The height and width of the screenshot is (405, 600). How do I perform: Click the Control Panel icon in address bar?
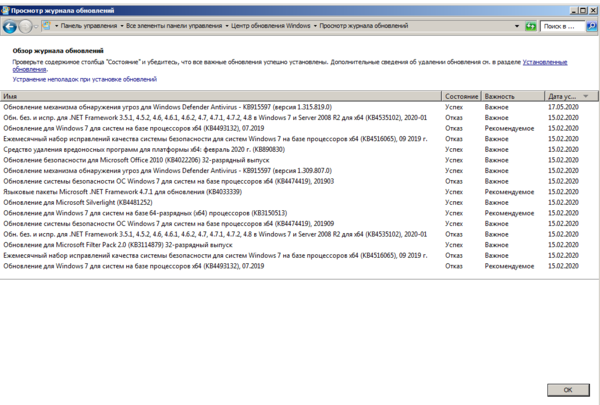[46, 26]
